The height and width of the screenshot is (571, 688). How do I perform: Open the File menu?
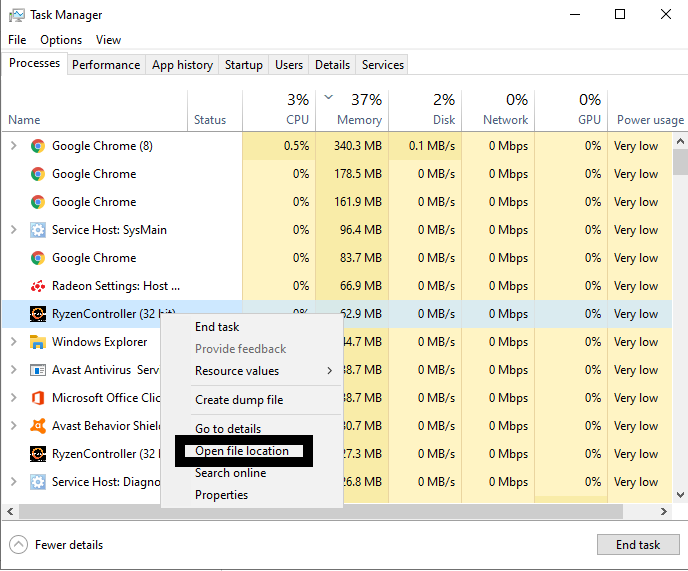(x=17, y=40)
